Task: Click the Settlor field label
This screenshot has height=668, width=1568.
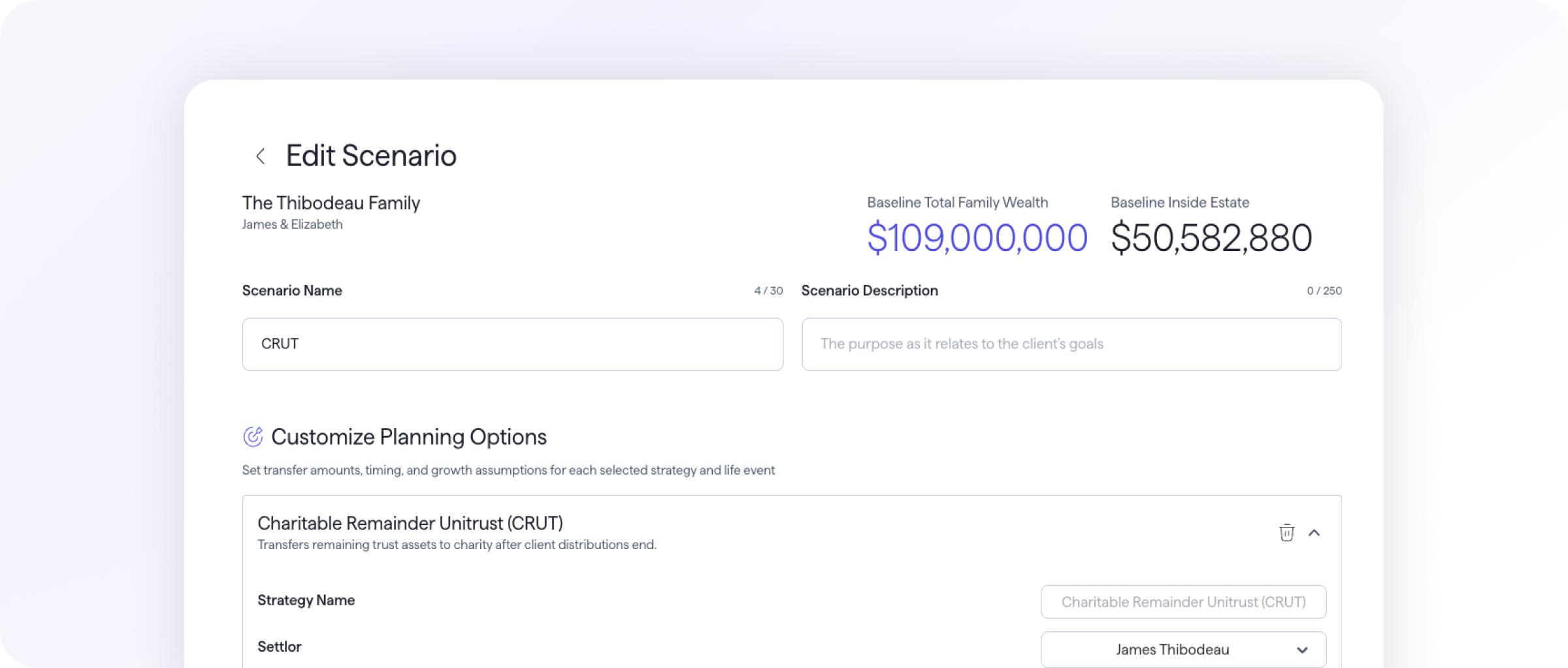Action: click(x=279, y=646)
